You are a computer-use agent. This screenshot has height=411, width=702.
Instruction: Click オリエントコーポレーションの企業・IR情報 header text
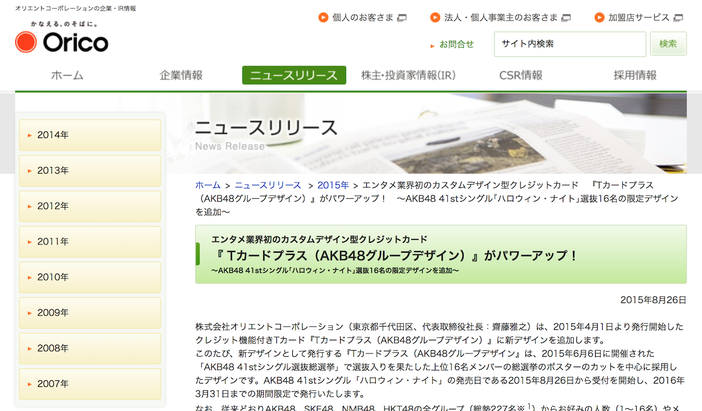(x=76, y=8)
